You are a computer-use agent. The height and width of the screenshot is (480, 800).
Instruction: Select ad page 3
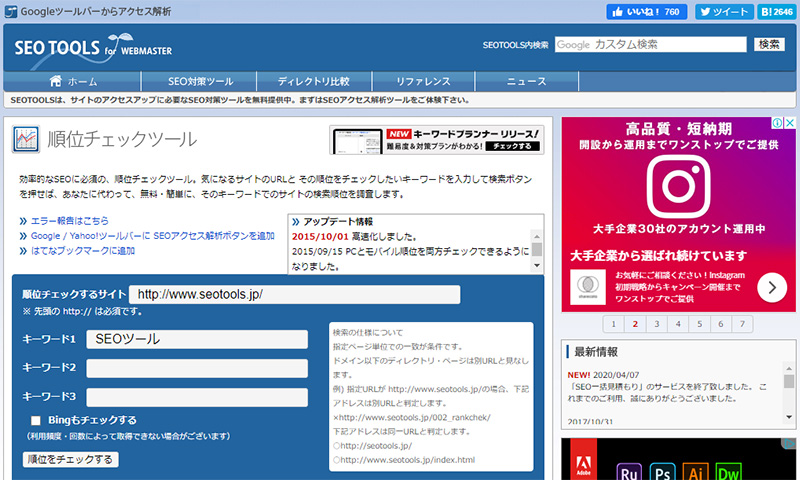pyautogui.click(x=657, y=324)
